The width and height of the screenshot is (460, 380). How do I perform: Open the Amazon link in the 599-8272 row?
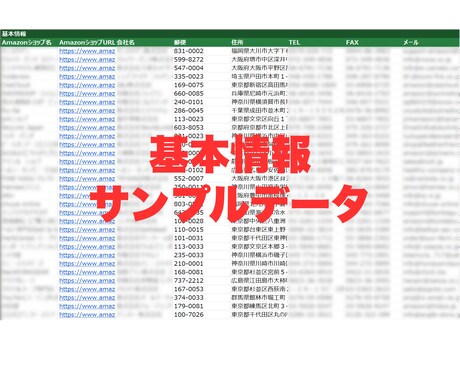tap(87, 60)
